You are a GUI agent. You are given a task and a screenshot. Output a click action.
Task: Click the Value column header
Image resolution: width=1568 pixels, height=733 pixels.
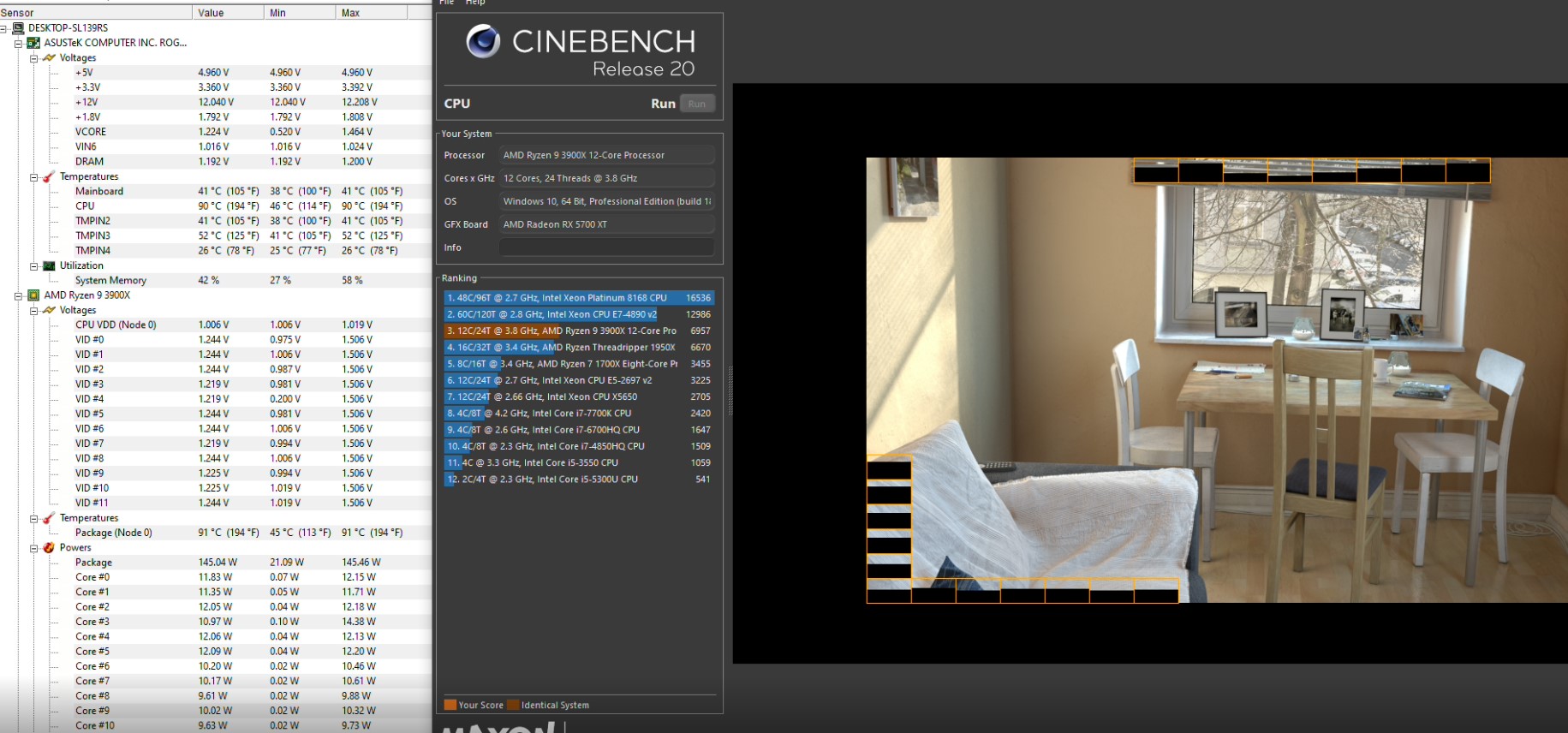[229, 13]
